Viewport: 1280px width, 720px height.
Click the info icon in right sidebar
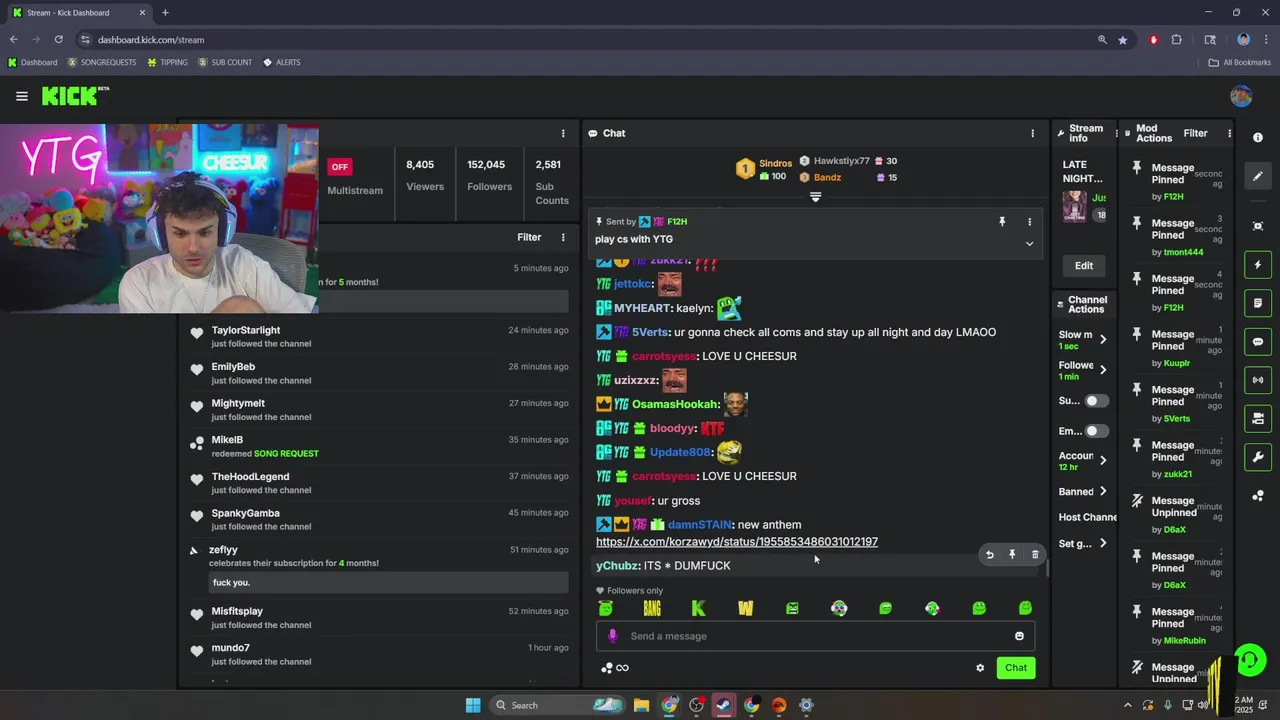[x=1258, y=138]
